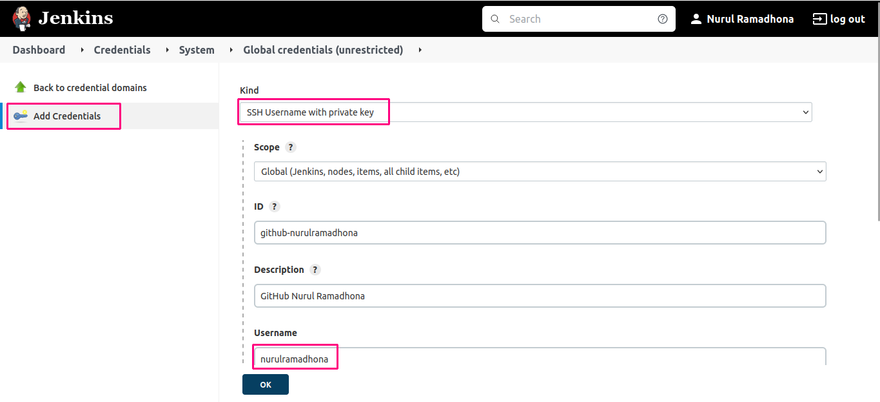Expand arrow after Global credentials breadcrumb
This screenshot has height=402, width=880.
[420, 50]
